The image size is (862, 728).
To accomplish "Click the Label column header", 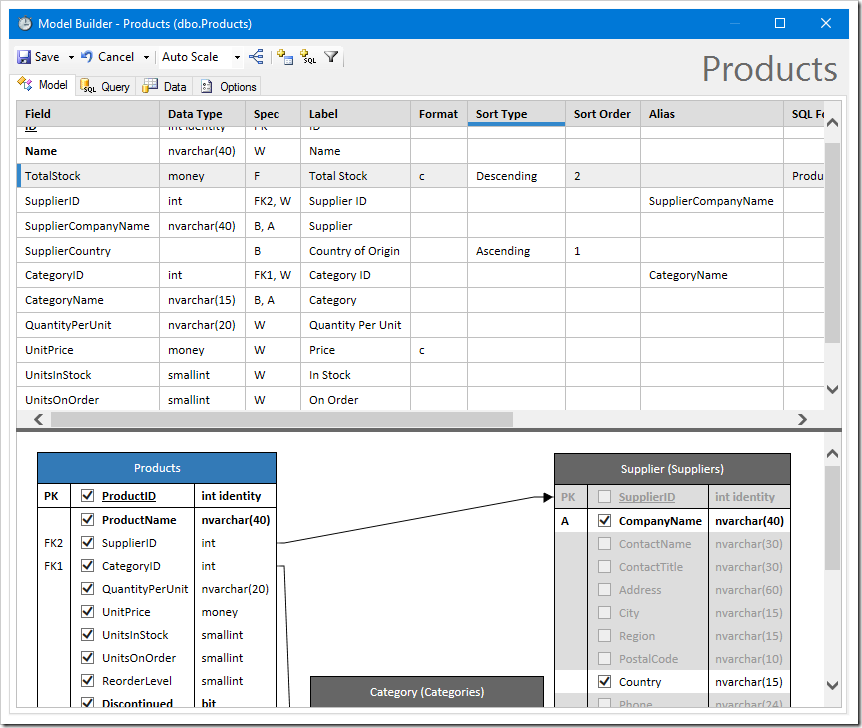I will [355, 114].
